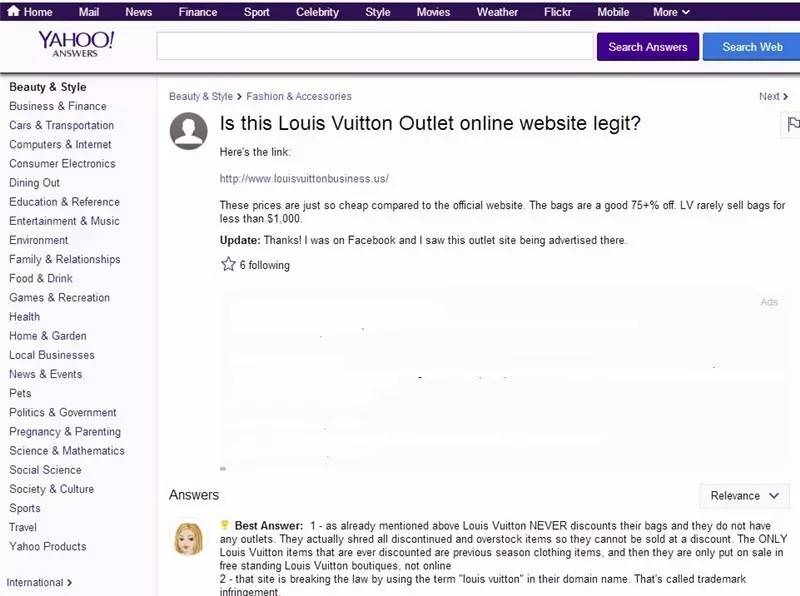This screenshot has height=596, width=800.
Task: Open the Relevance sort dropdown
Action: (744, 495)
